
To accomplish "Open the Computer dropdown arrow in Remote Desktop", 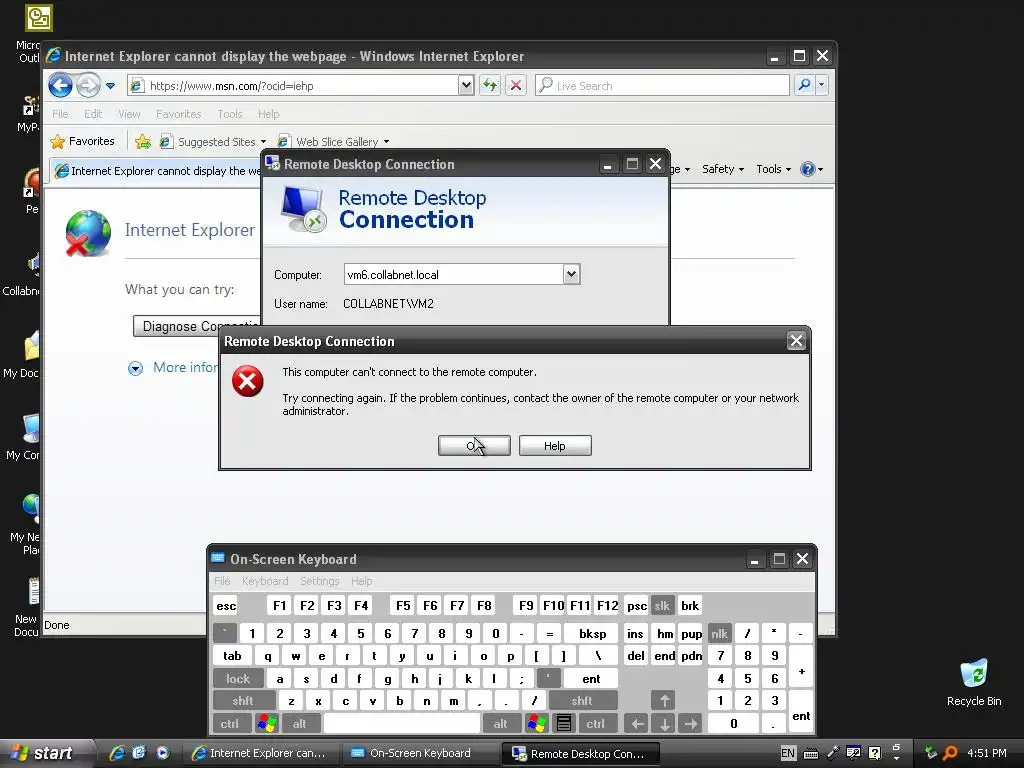I will tap(571, 274).
